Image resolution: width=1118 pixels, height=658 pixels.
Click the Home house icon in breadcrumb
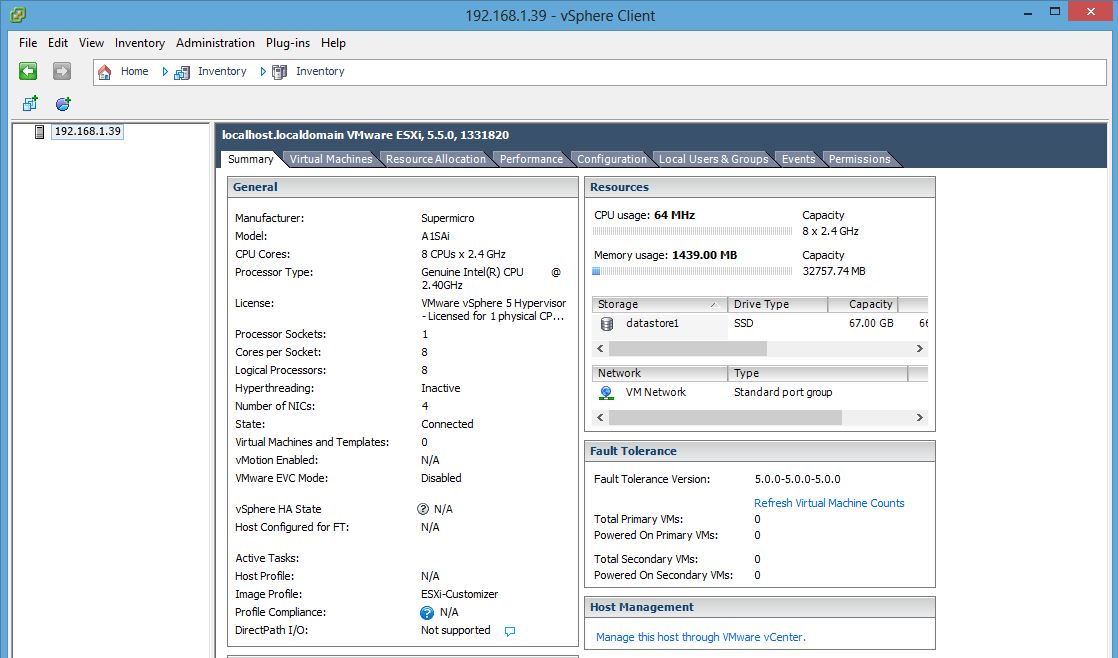click(x=105, y=72)
